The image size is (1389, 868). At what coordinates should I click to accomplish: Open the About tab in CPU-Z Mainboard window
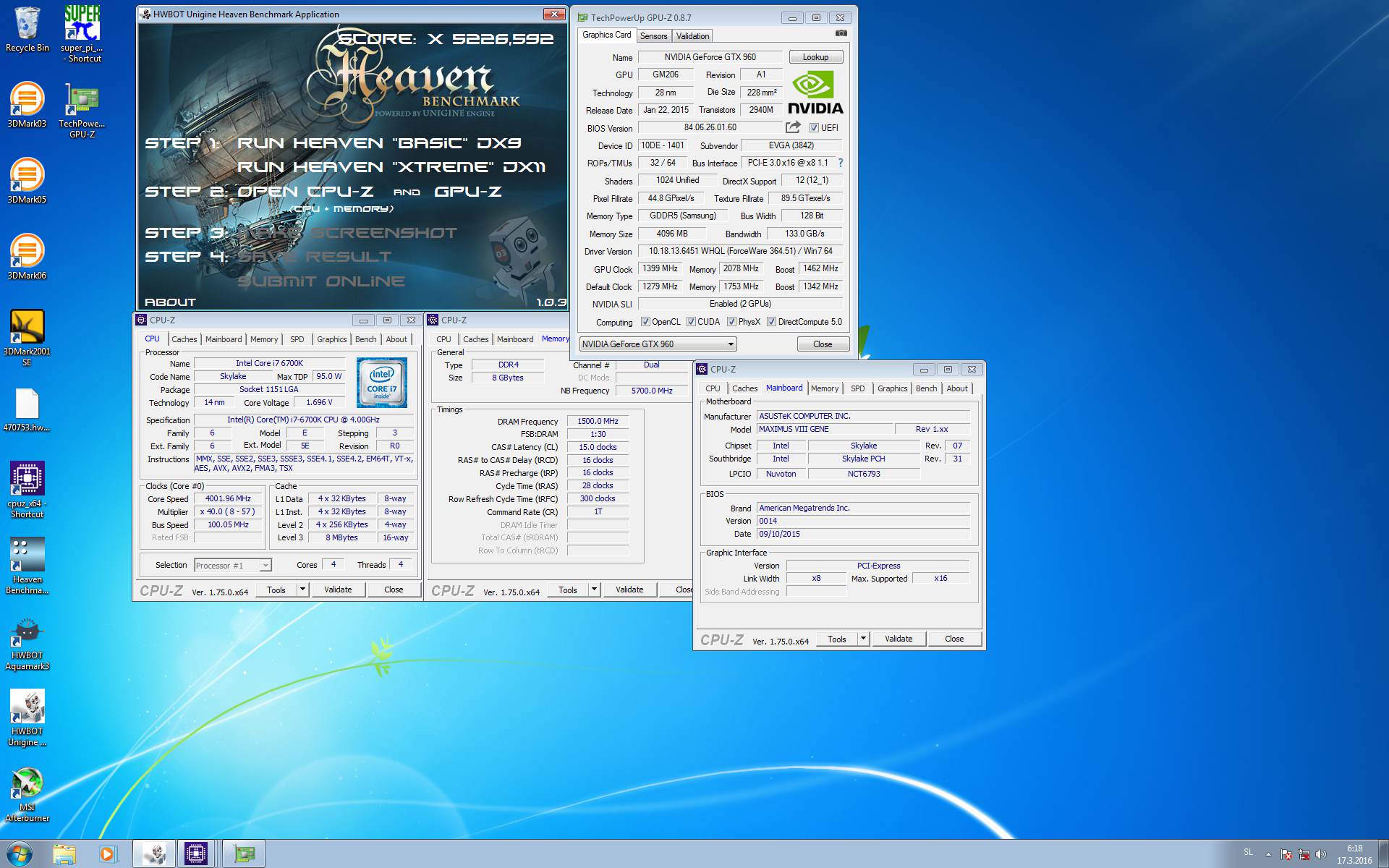coord(957,388)
